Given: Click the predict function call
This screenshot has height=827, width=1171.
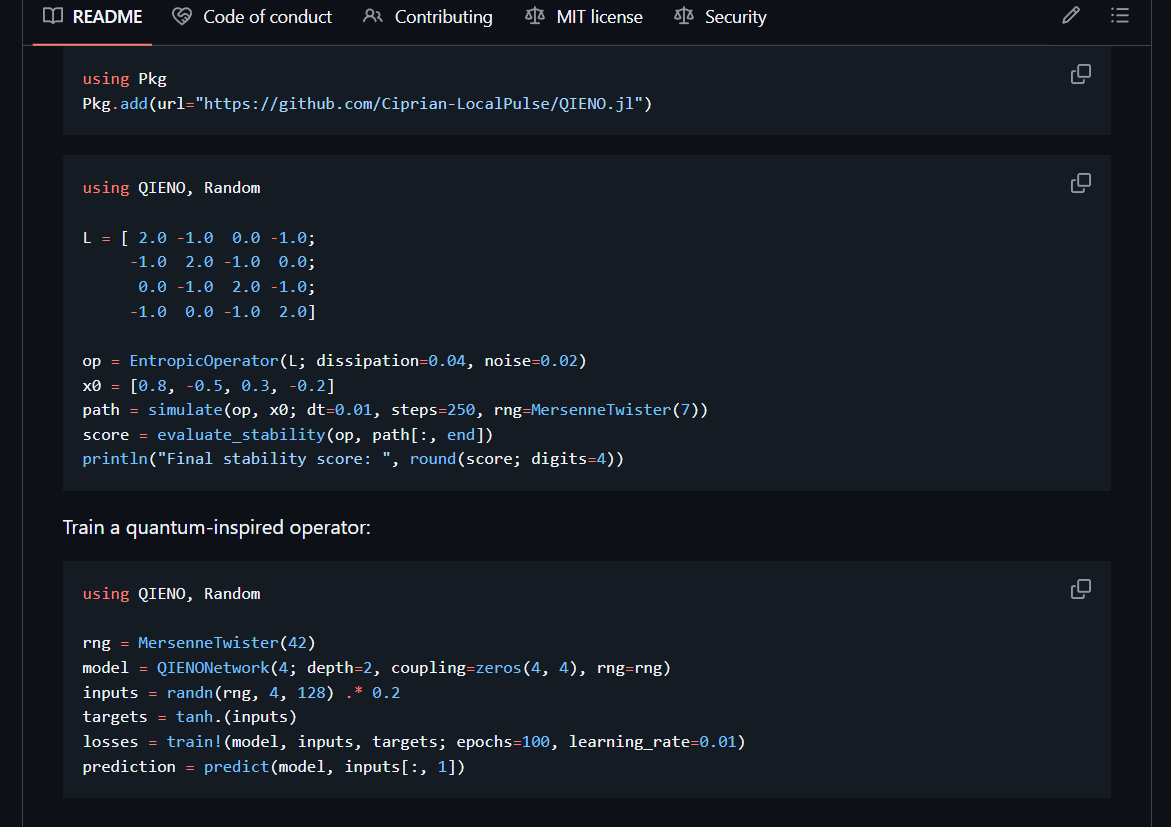Looking at the screenshot, I should (236, 767).
